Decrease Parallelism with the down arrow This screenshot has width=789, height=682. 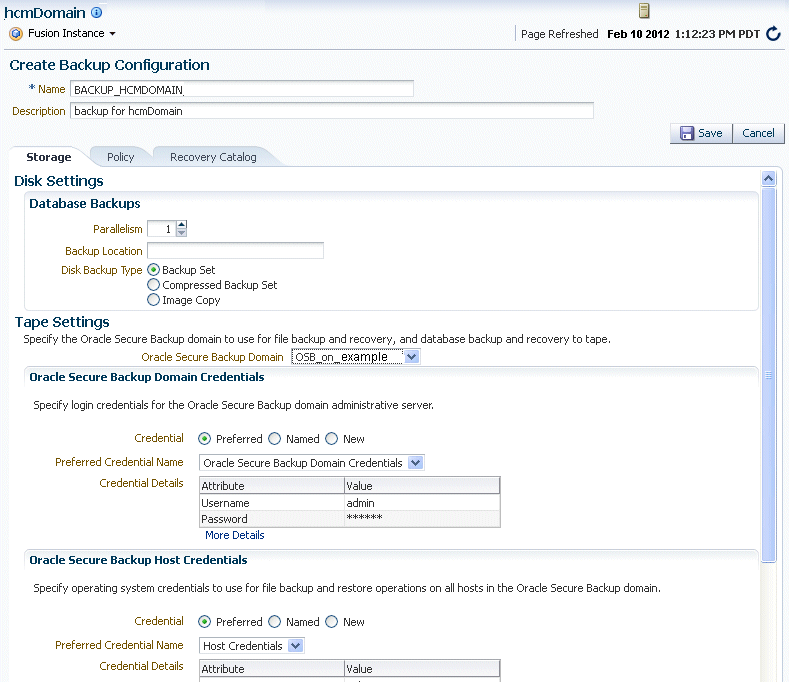pyautogui.click(x=182, y=233)
